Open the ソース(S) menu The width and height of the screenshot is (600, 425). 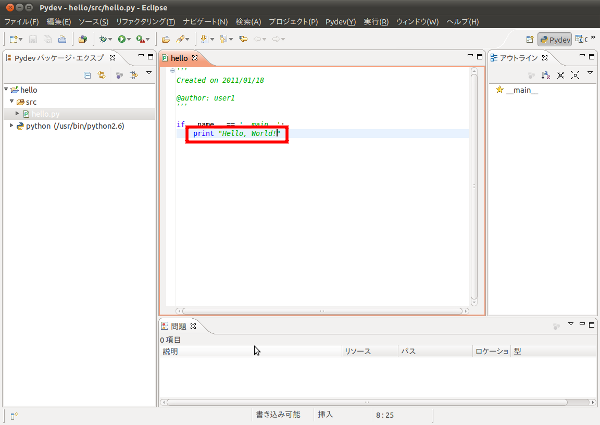[x=93, y=22]
